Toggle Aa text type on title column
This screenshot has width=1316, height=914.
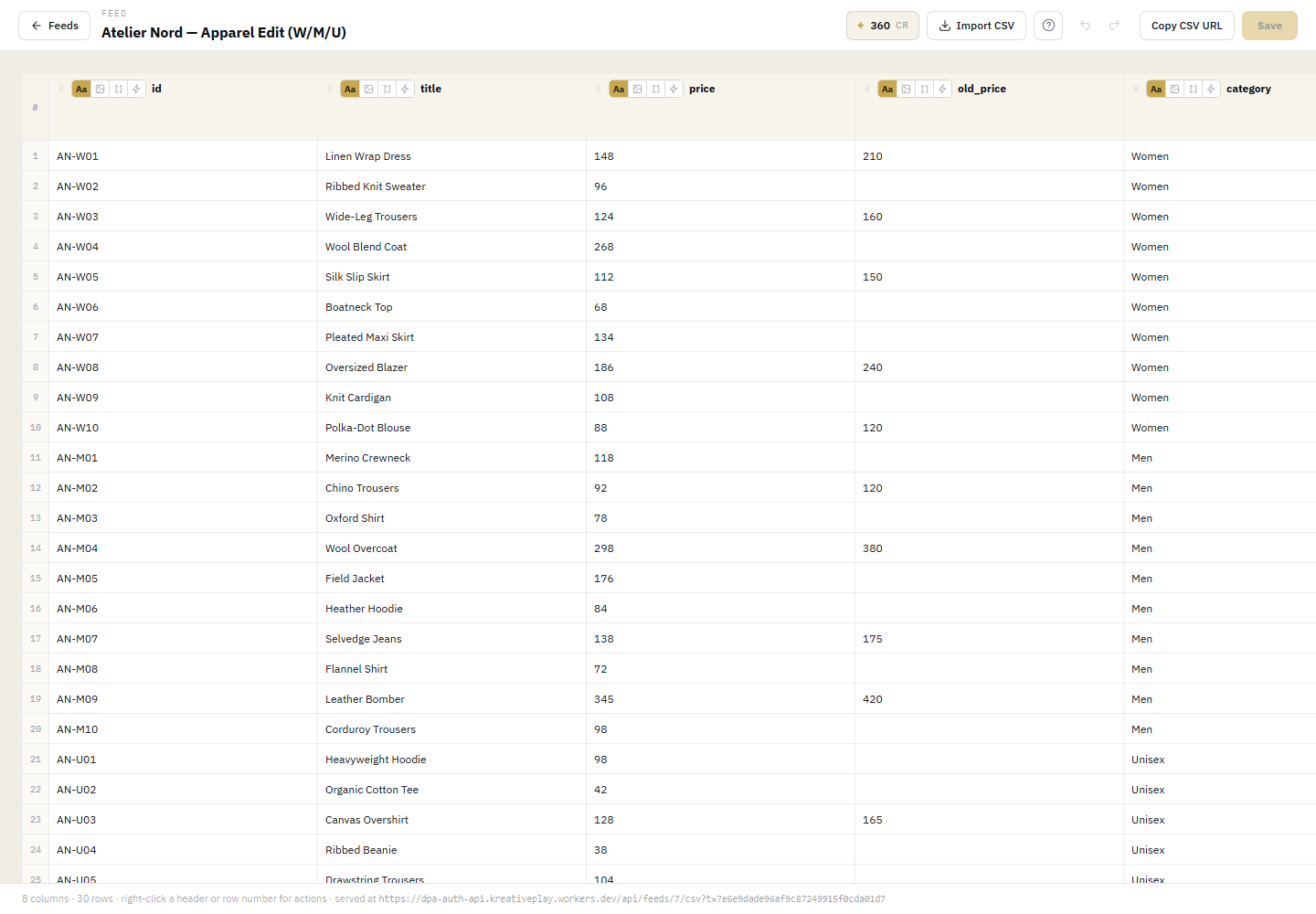point(350,89)
